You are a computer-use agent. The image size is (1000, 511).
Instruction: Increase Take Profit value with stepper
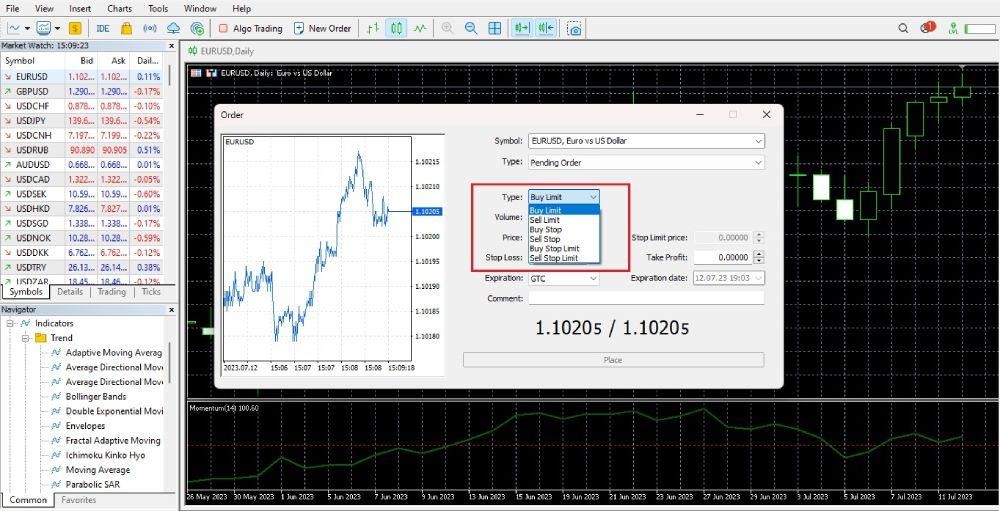click(759, 254)
